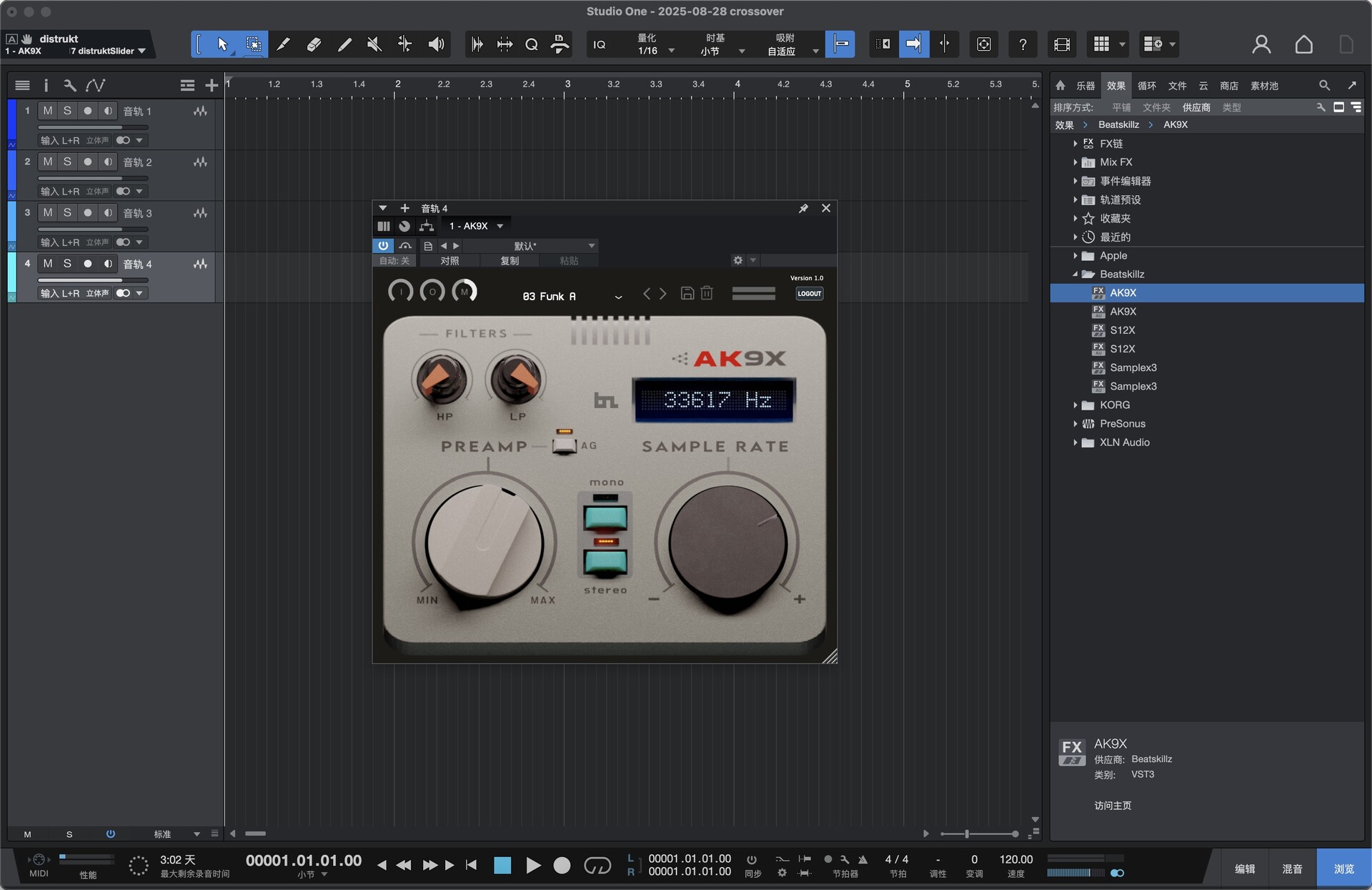Save AK9X preset with disk icon
The height and width of the screenshot is (890, 1372).
click(x=687, y=293)
